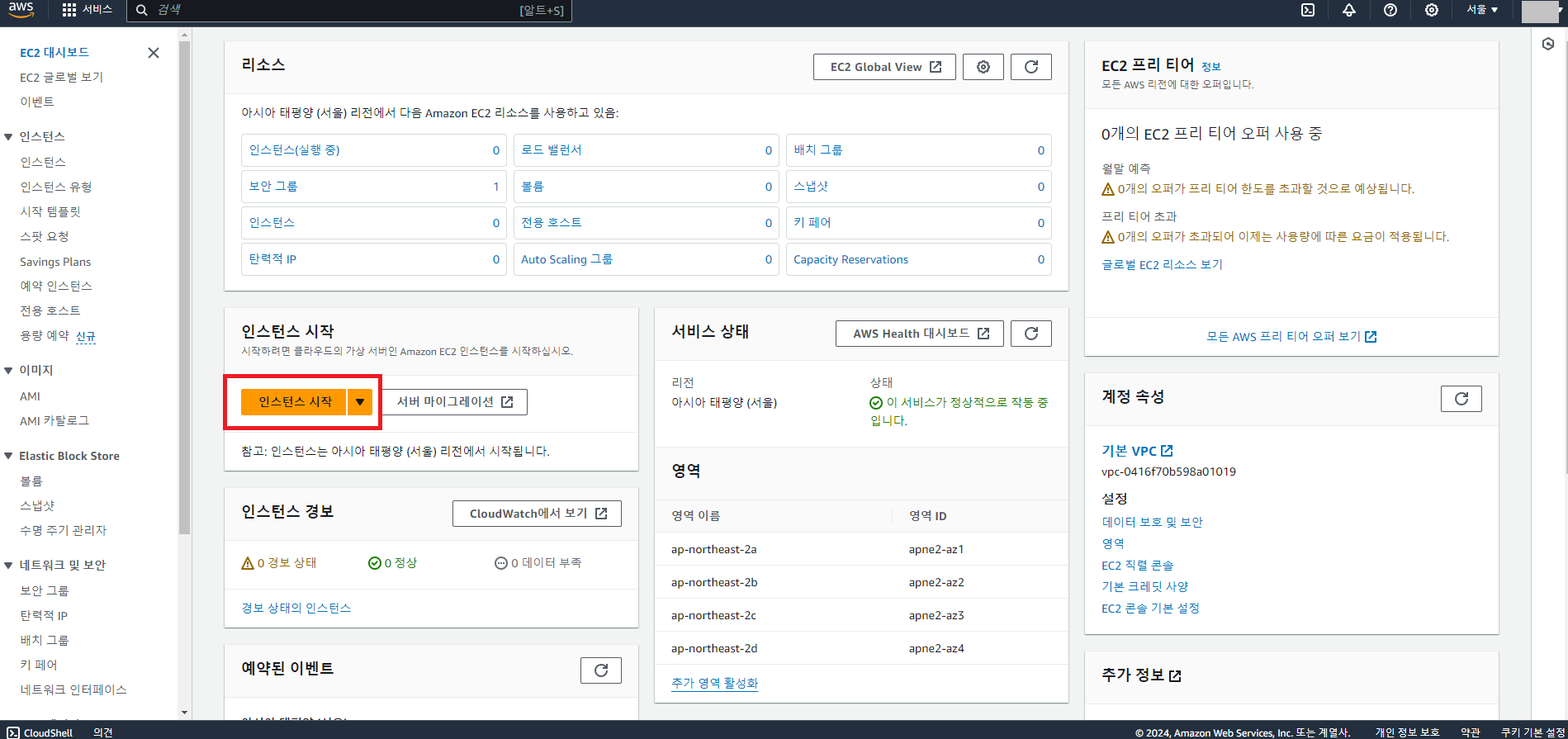The height and width of the screenshot is (739, 1568).
Task: Open 인스턴스 유형 in sidebar
Action: point(56,187)
